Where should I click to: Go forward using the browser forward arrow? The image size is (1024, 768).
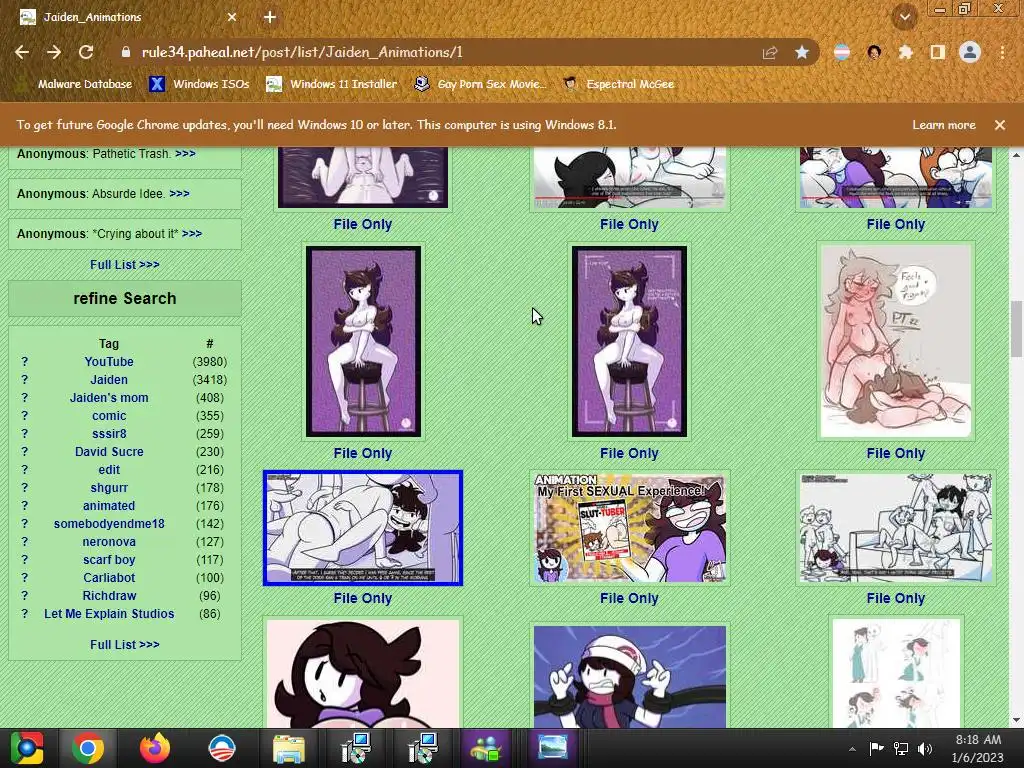point(54,52)
